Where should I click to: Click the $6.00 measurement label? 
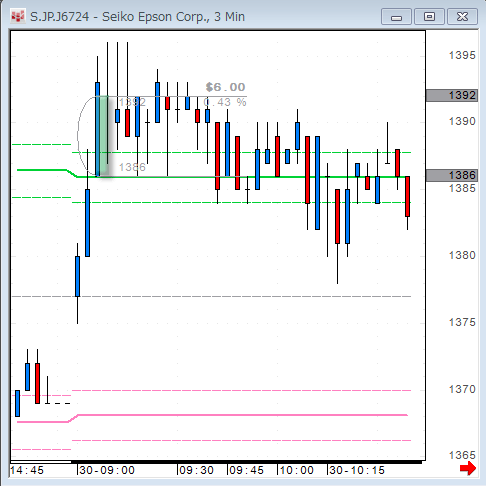coord(226,87)
